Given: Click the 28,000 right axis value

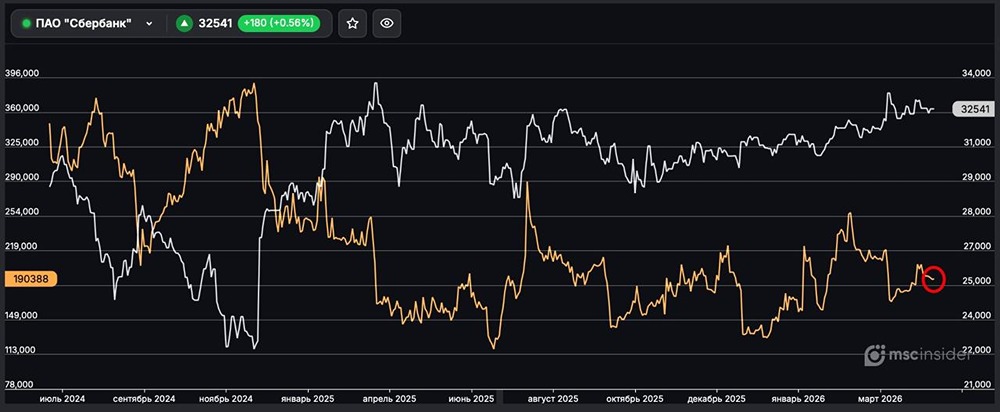Looking at the screenshot, I should pos(976,212).
